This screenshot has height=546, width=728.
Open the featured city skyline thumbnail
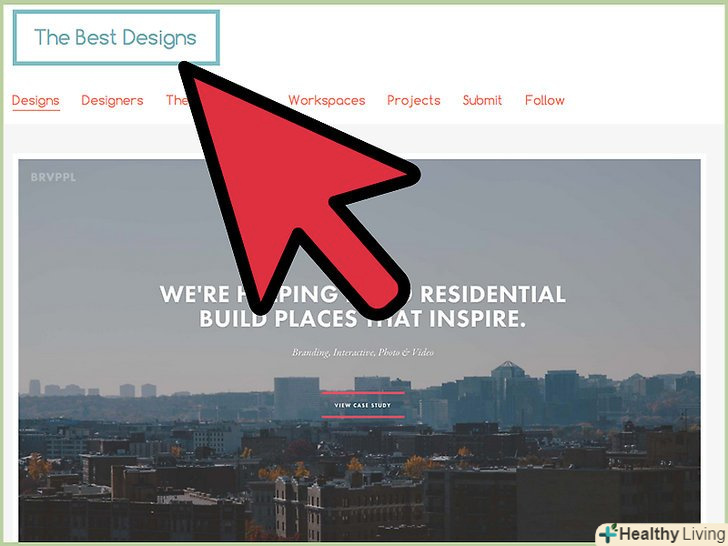tap(359, 351)
